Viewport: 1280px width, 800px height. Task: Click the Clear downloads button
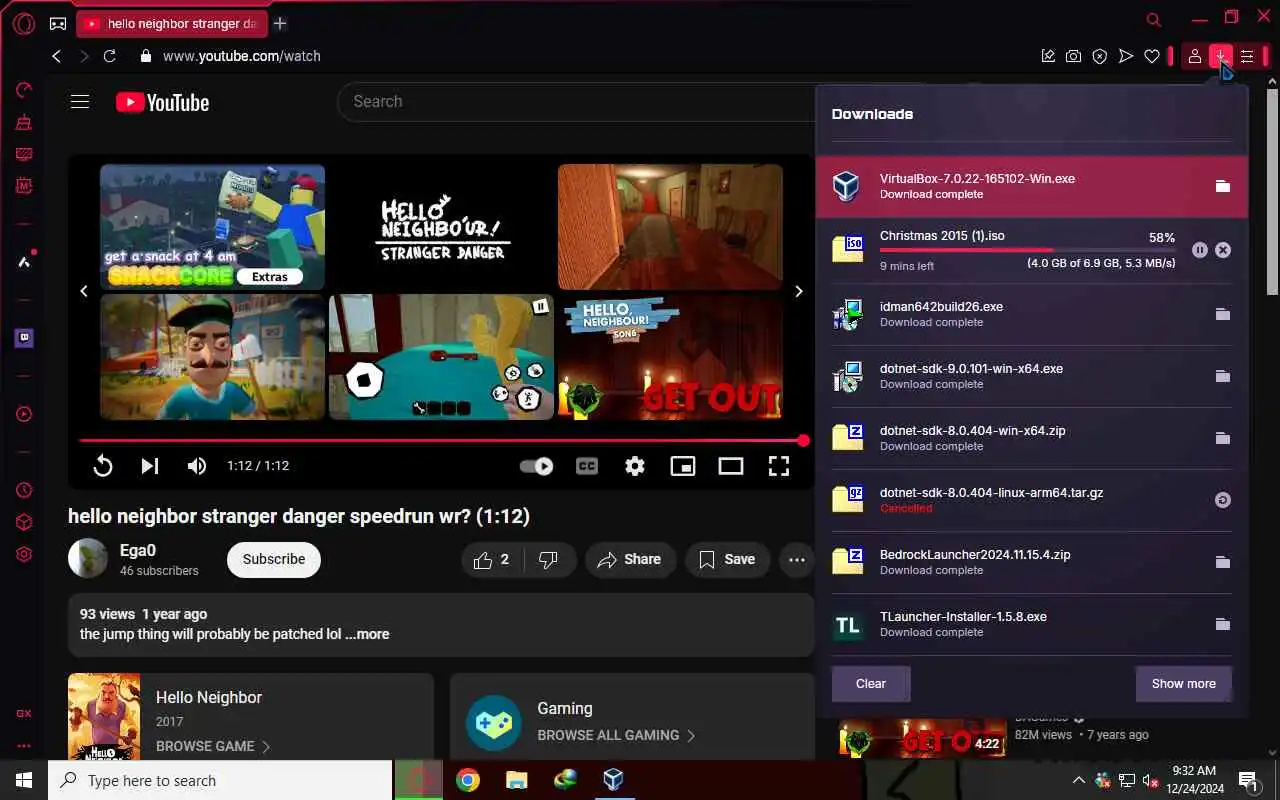click(x=871, y=684)
